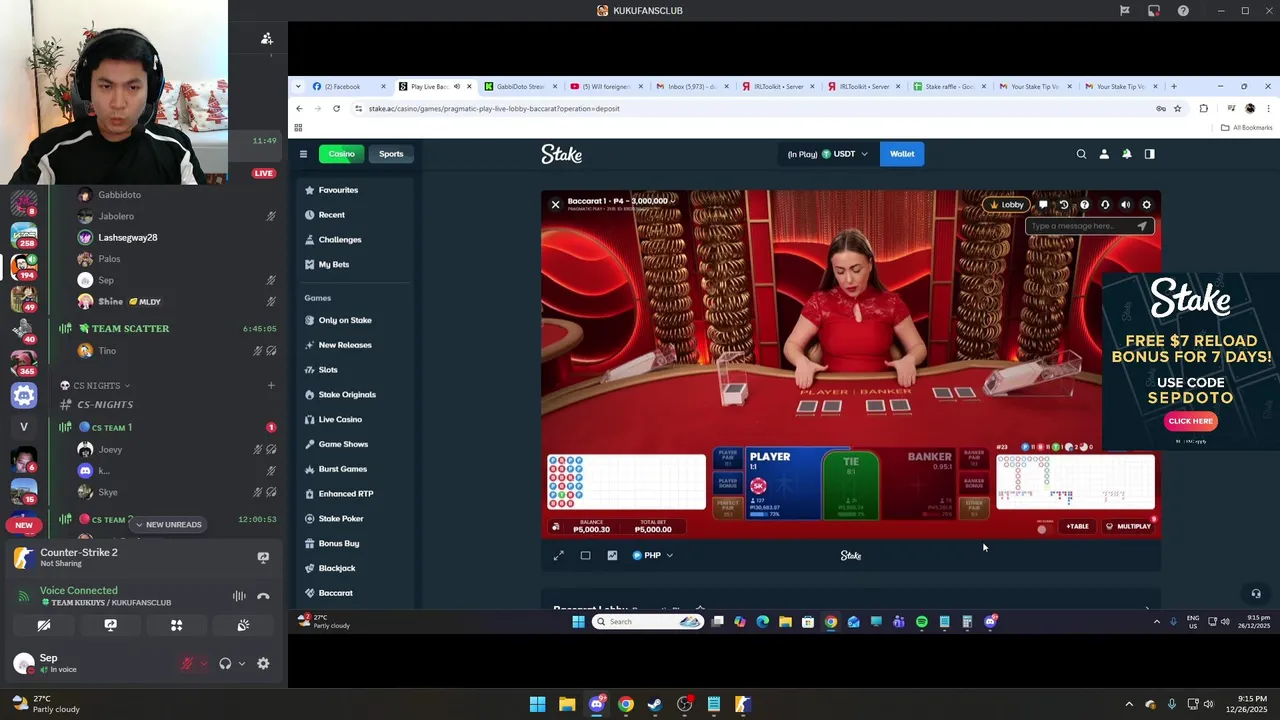Disconnect from Discord voice channel
Image resolution: width=1280 pixels, height=720 pixels.
tap(263, 596)
